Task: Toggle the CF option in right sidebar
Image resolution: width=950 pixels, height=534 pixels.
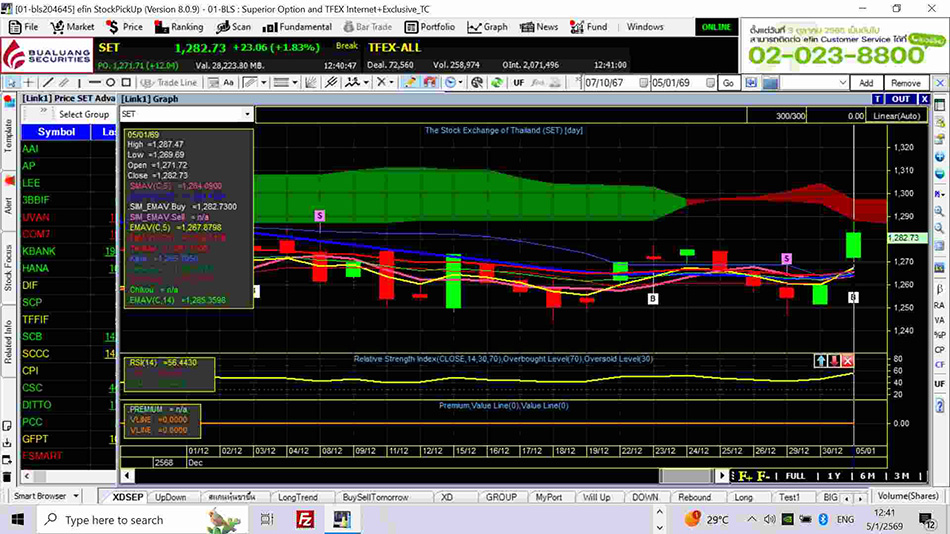Action: pos(939,365)
